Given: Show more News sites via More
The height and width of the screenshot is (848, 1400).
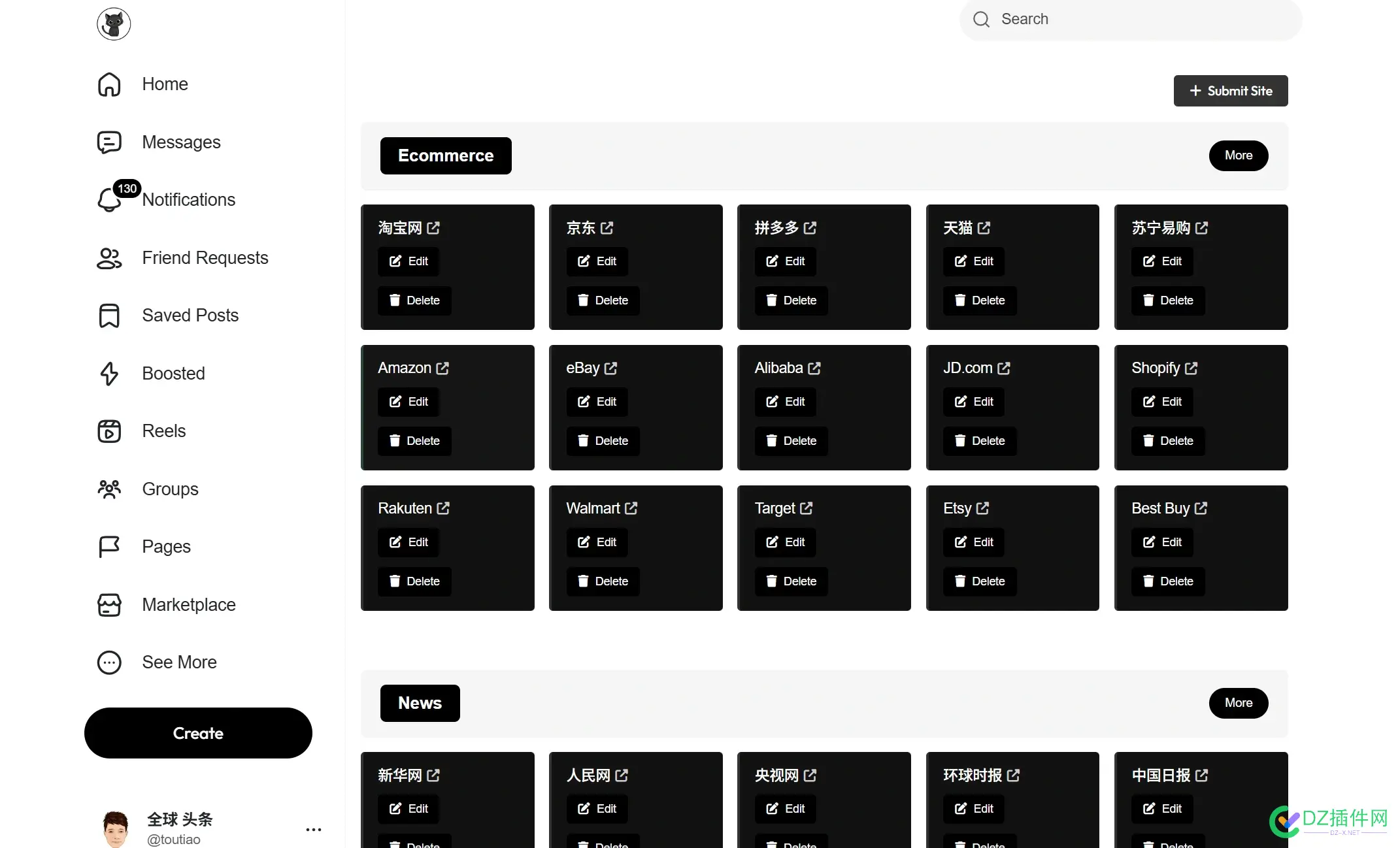Looking at the screenshot, I should tap(1238, 703).
